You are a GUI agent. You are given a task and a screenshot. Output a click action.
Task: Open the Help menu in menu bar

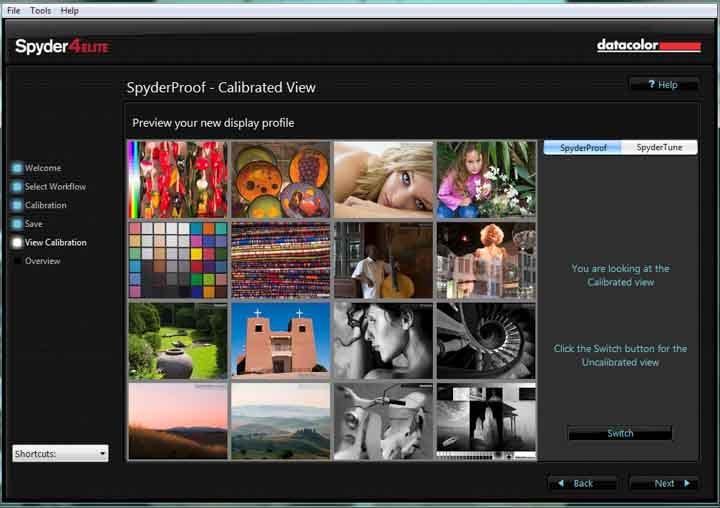click(69, 11)
